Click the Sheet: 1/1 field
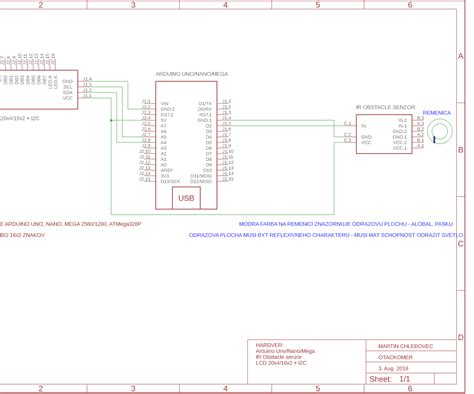Viewport: 474px width, 394px height. (x=390, y=379)
